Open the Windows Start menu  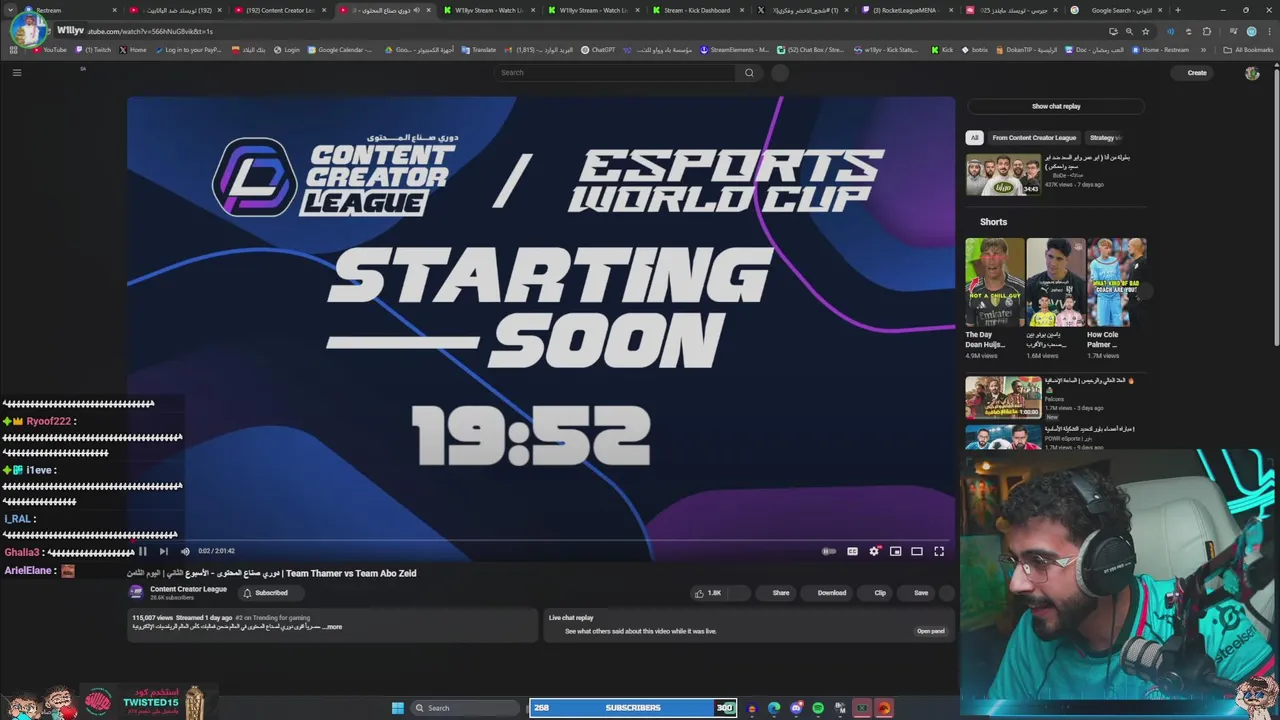[398, 708]
